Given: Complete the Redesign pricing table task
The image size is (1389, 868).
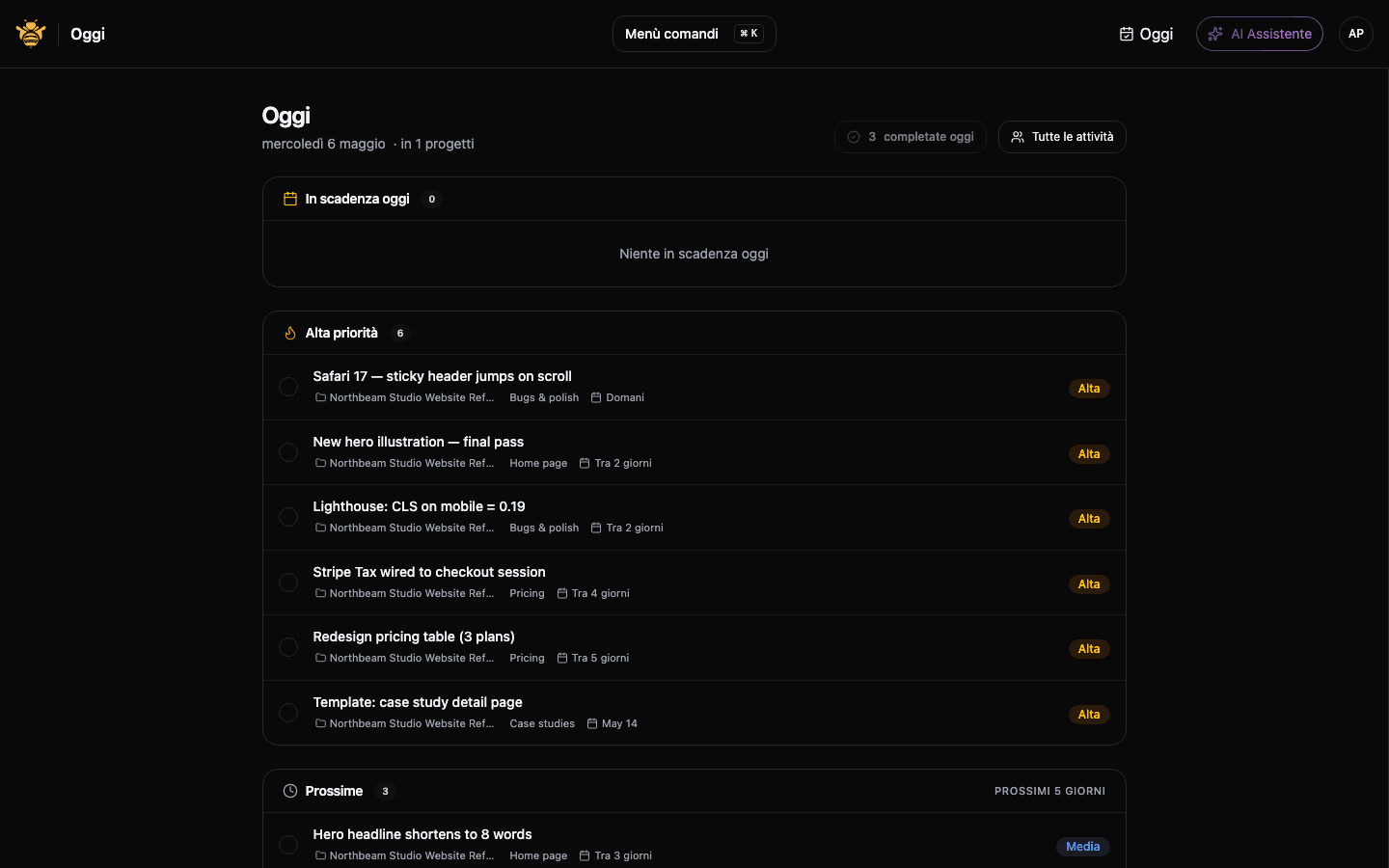Looking at the screenshot, I should pos(288,647).
